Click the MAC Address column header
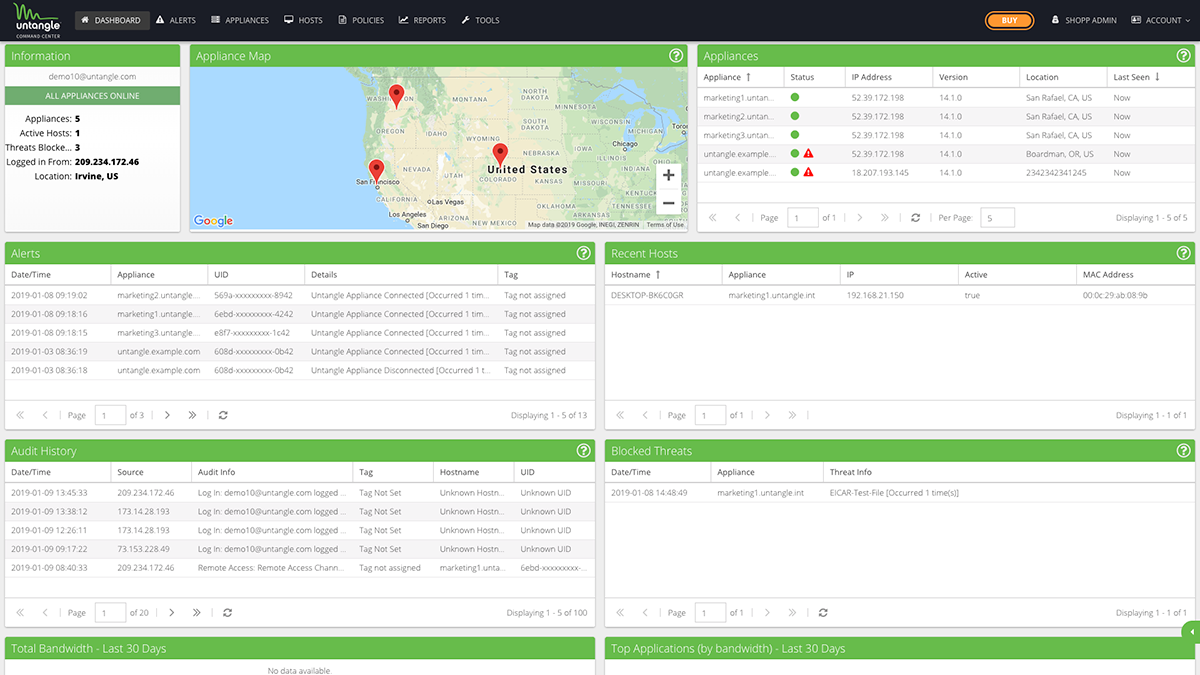 coord(1135,274)
